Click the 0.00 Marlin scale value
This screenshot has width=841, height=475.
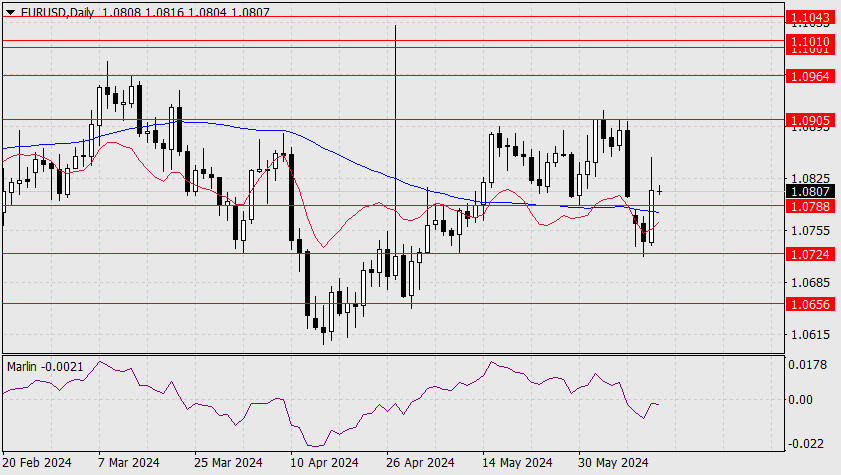click(800, 399)
